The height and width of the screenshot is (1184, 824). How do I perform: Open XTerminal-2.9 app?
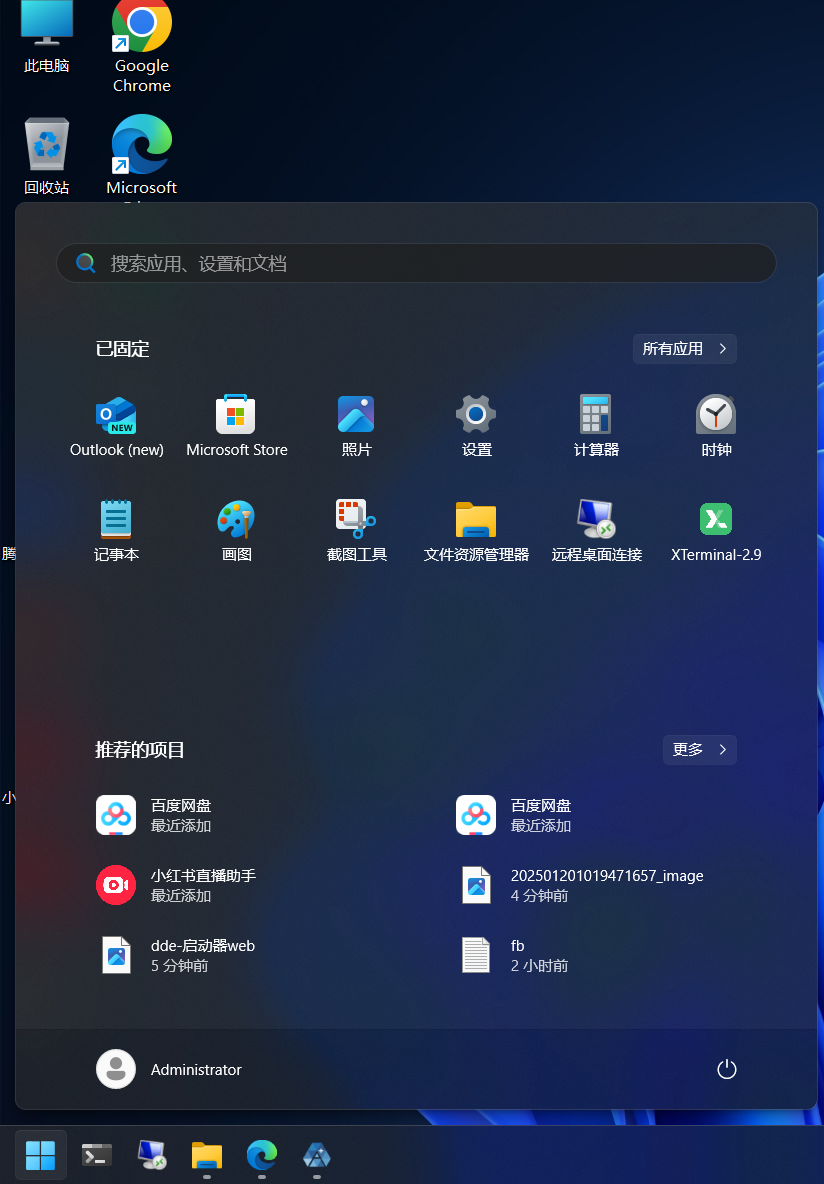click(716, 531)
